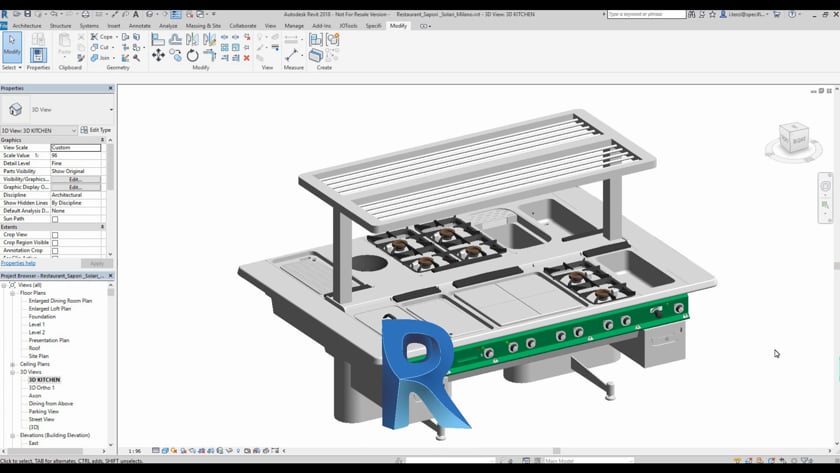840x473 pixels.
Task: Open the Structure ribbon tab
Action: 60,26
